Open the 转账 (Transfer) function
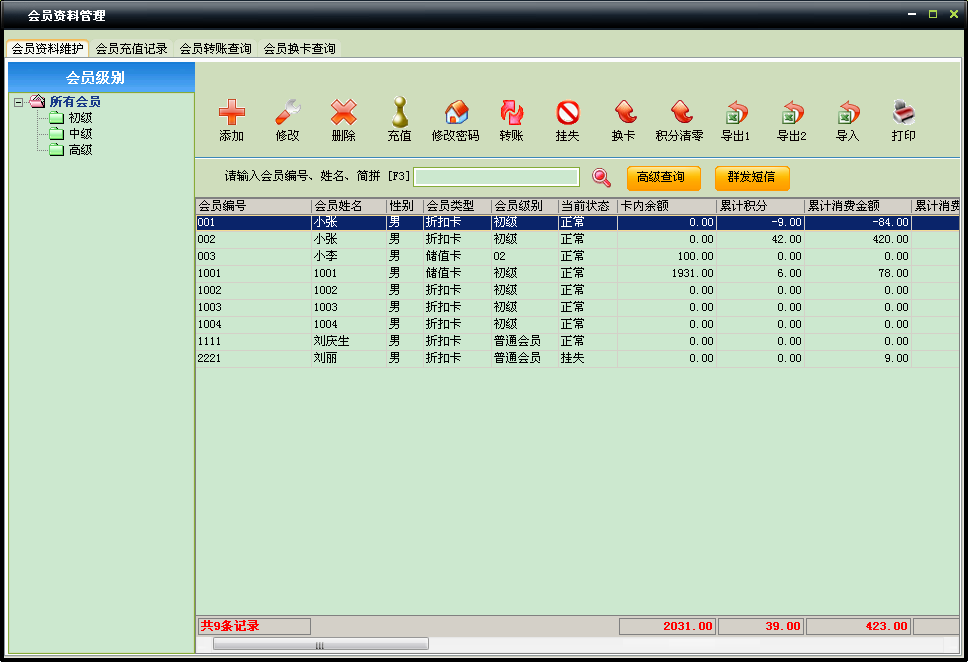The width and height of the screenshot is (968, 662). (x=511, y=114)
